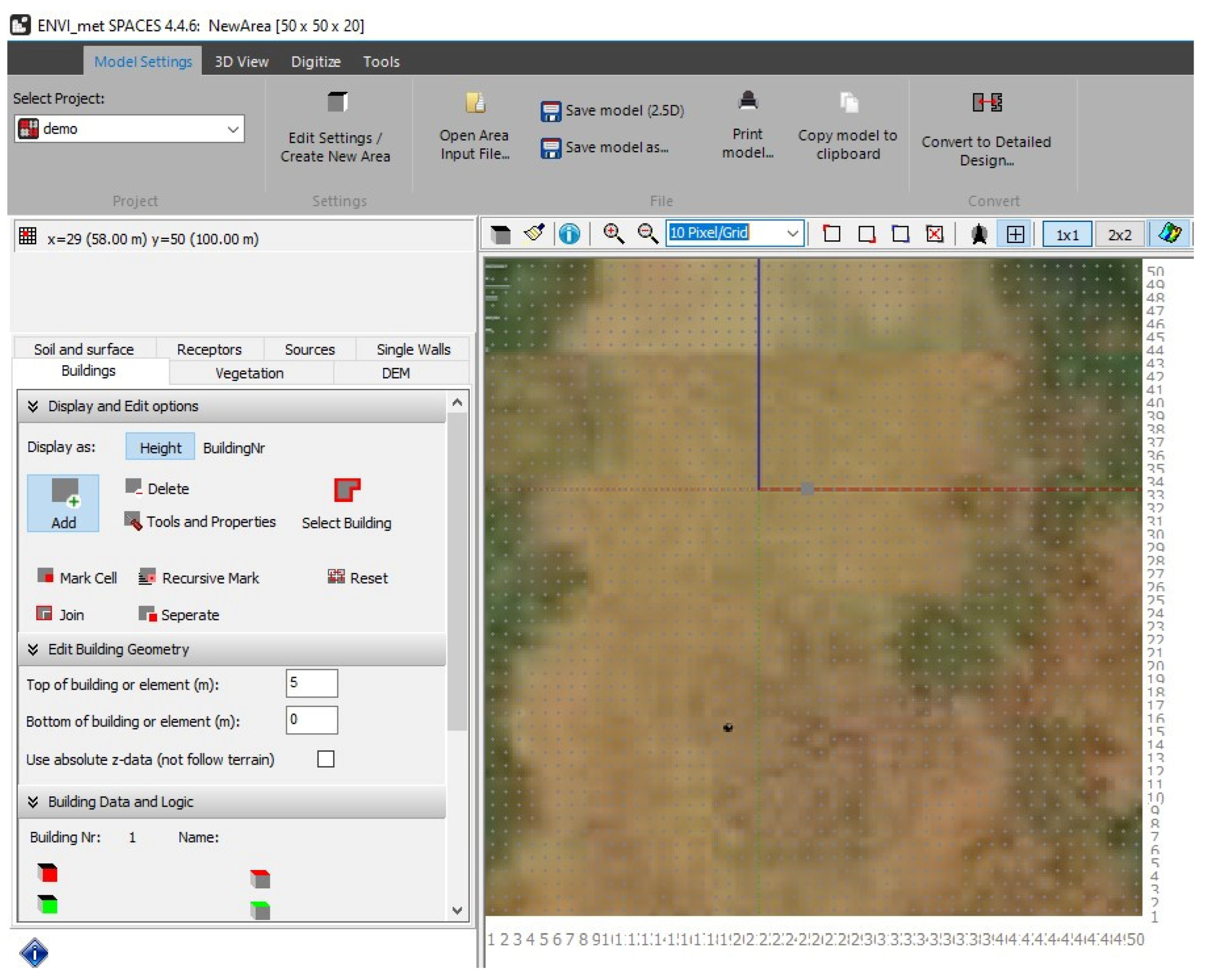Click the blue info icon in toolbar
The image size is (1205, 980).
coord(569,234)
